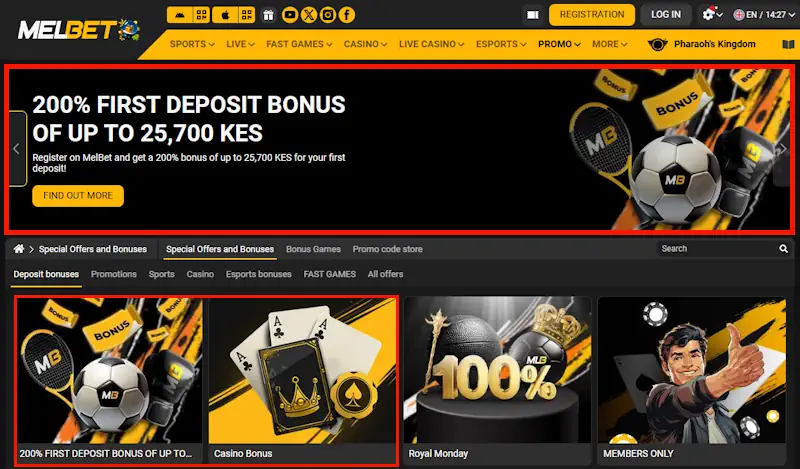Expand the settings gear dropdown
This screenshot has height=469, width=800.
coord(712,15)
